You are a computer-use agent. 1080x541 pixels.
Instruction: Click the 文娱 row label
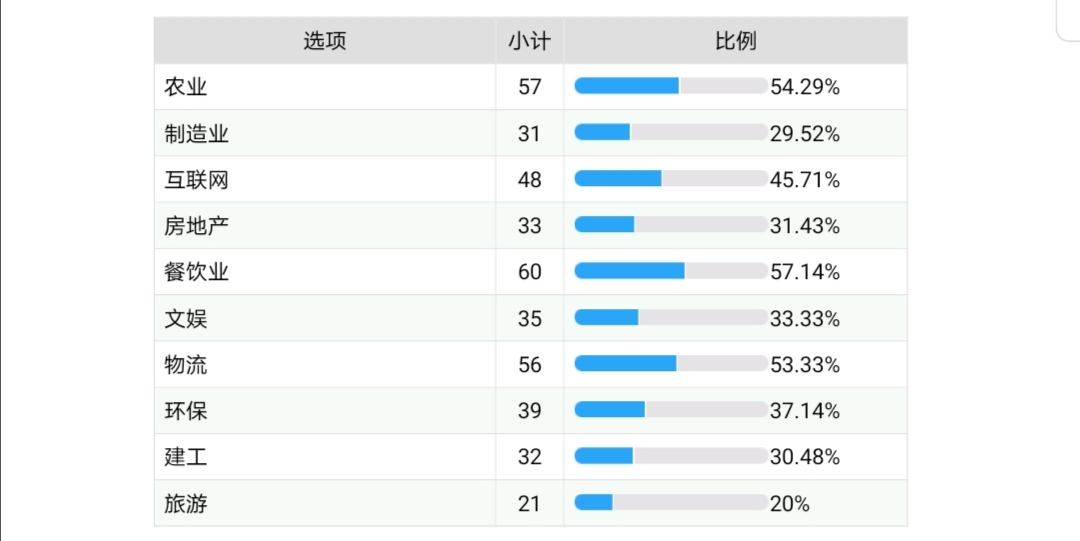185,318
